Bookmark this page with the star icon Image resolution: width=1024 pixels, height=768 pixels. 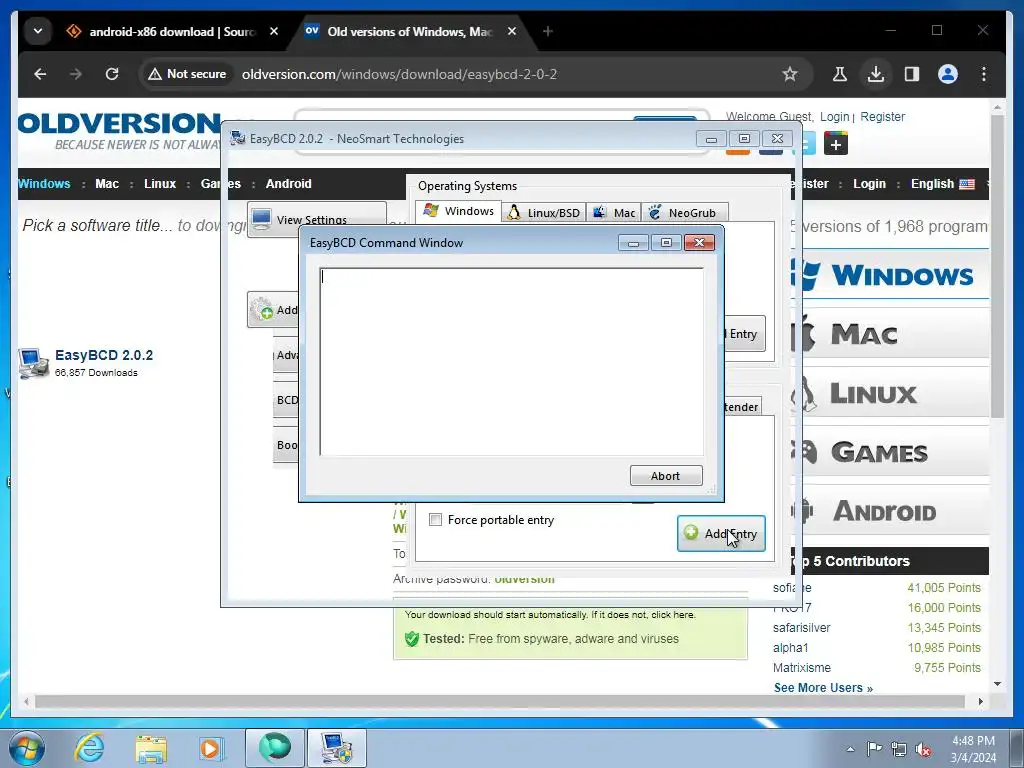pos(790,74)
